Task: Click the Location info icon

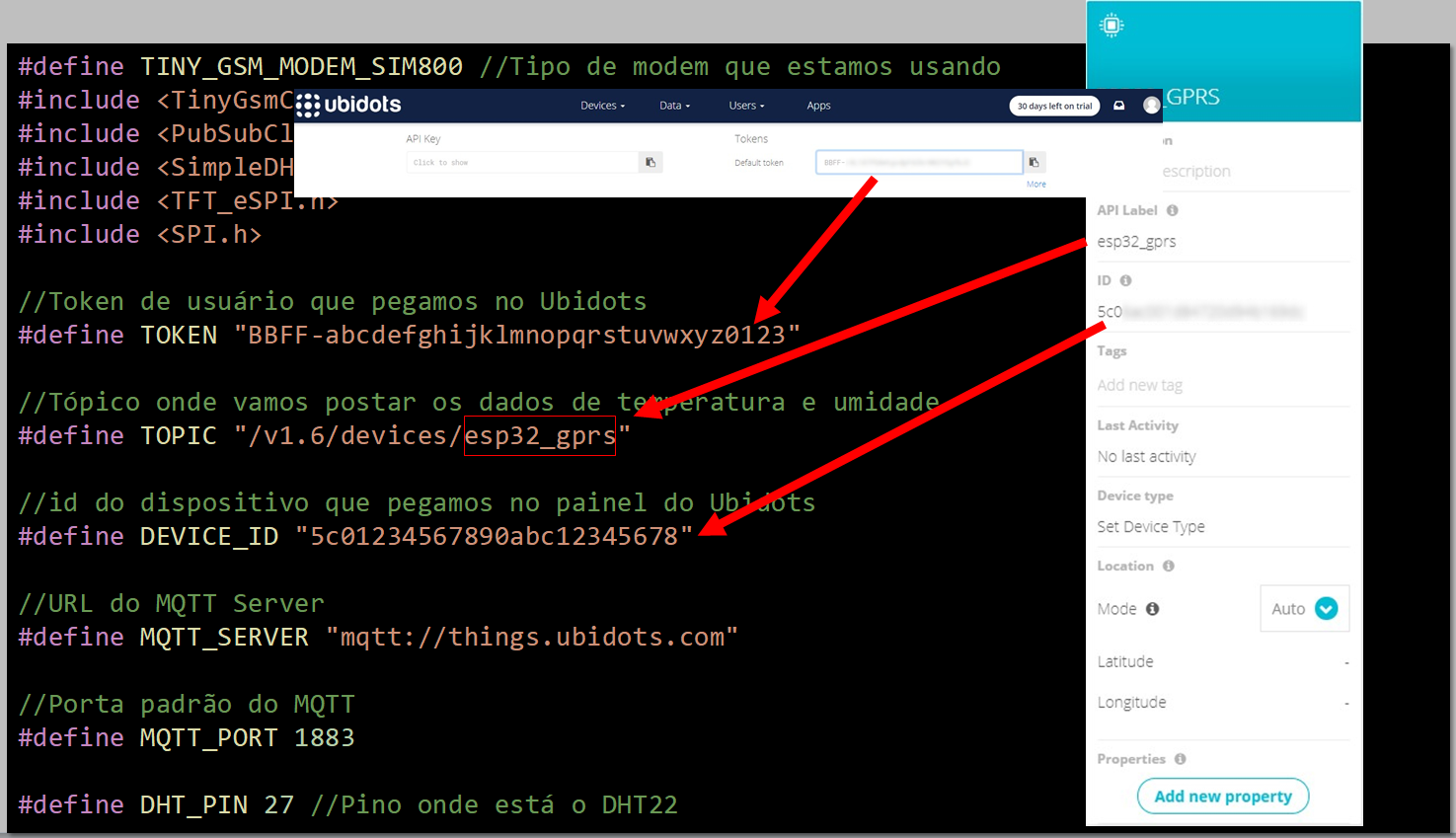Action: (1167, 566)
